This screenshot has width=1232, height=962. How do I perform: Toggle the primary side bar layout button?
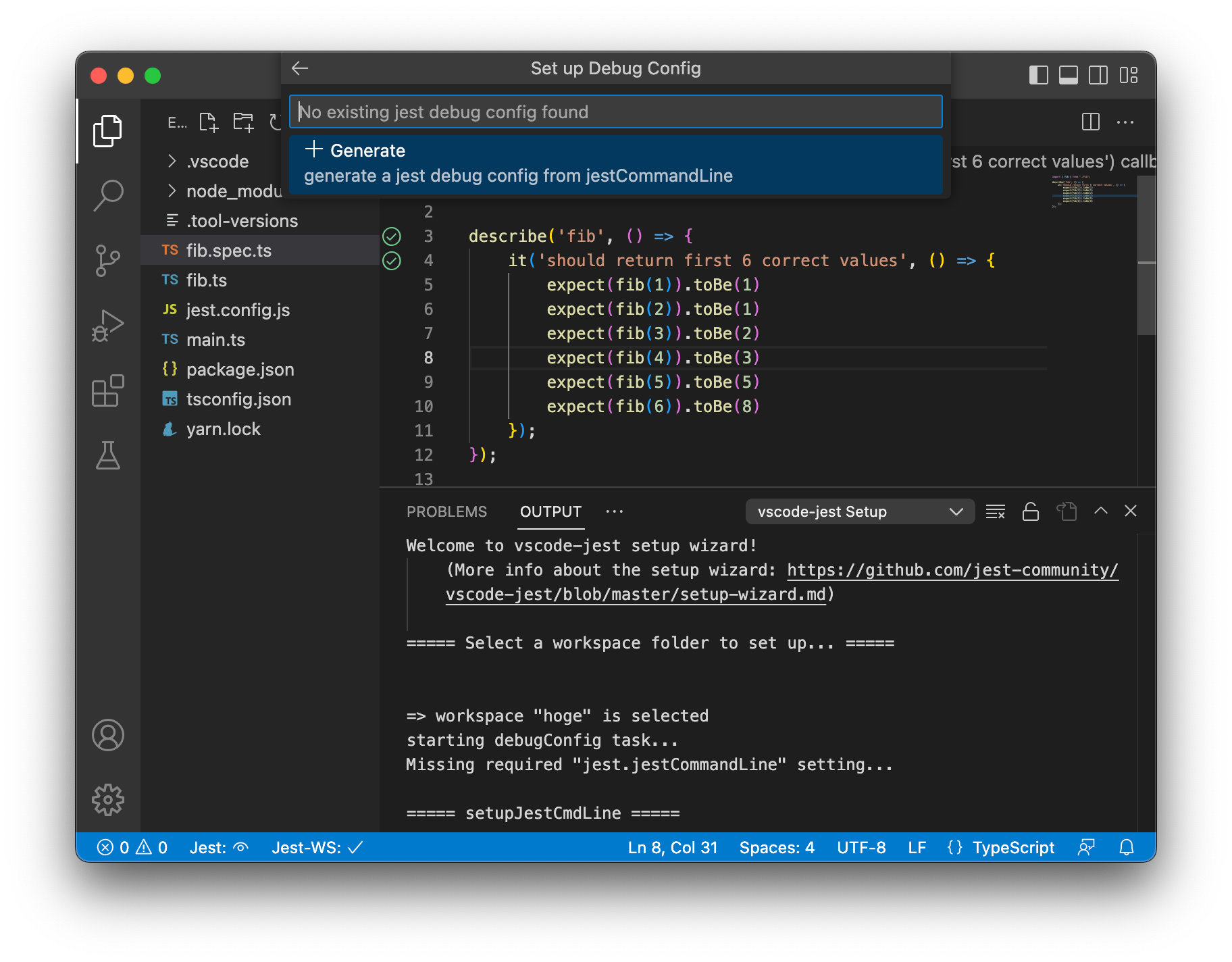coord(1038,75)
